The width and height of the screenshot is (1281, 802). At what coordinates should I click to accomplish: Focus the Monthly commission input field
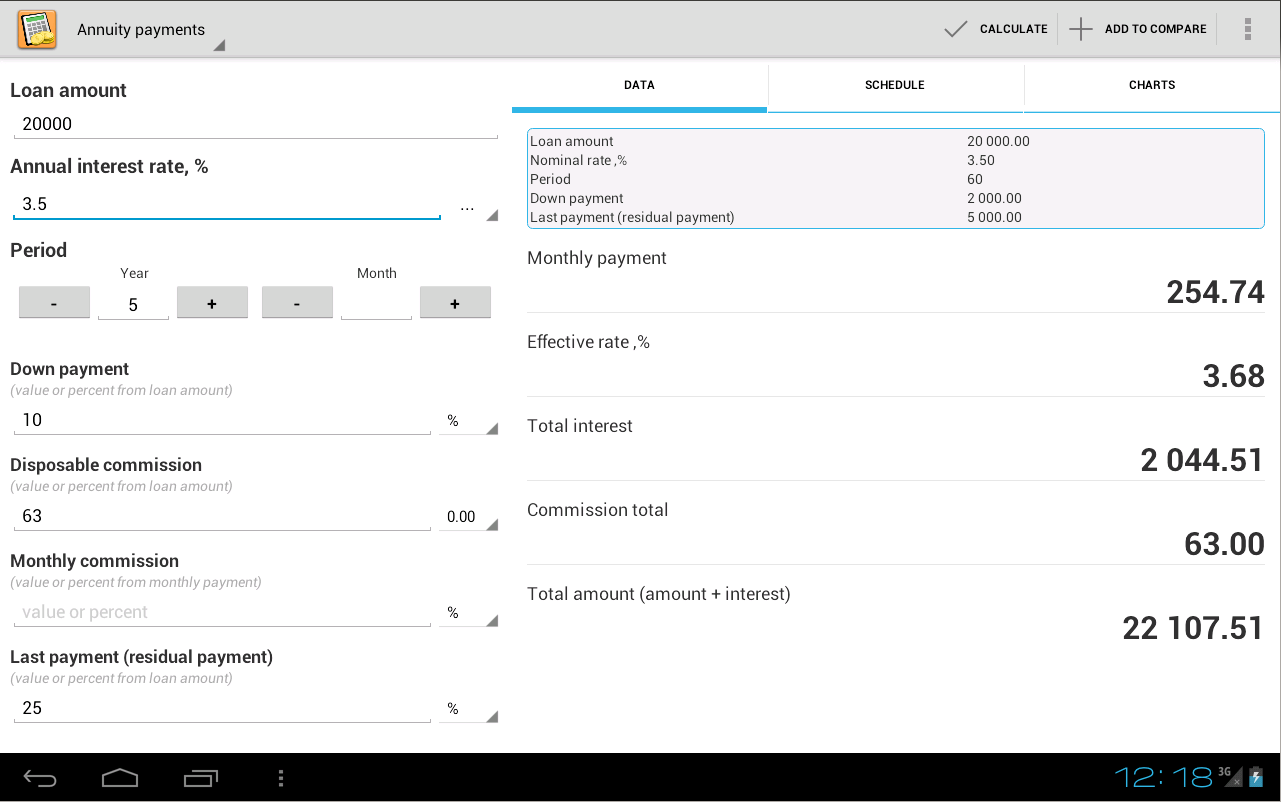[222, 613]
